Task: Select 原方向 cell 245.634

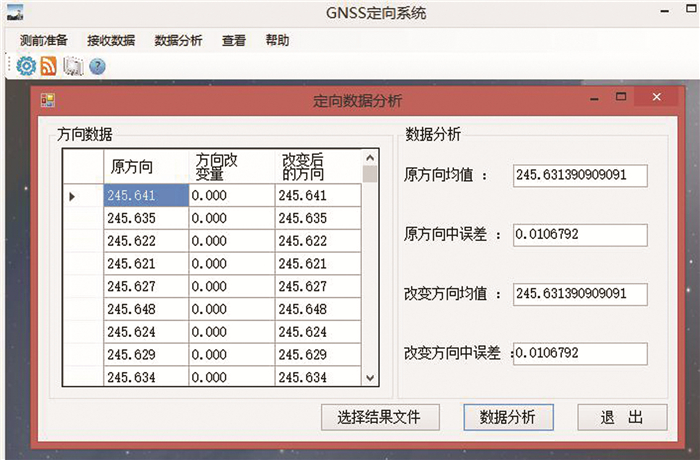Action: point(146,376)
